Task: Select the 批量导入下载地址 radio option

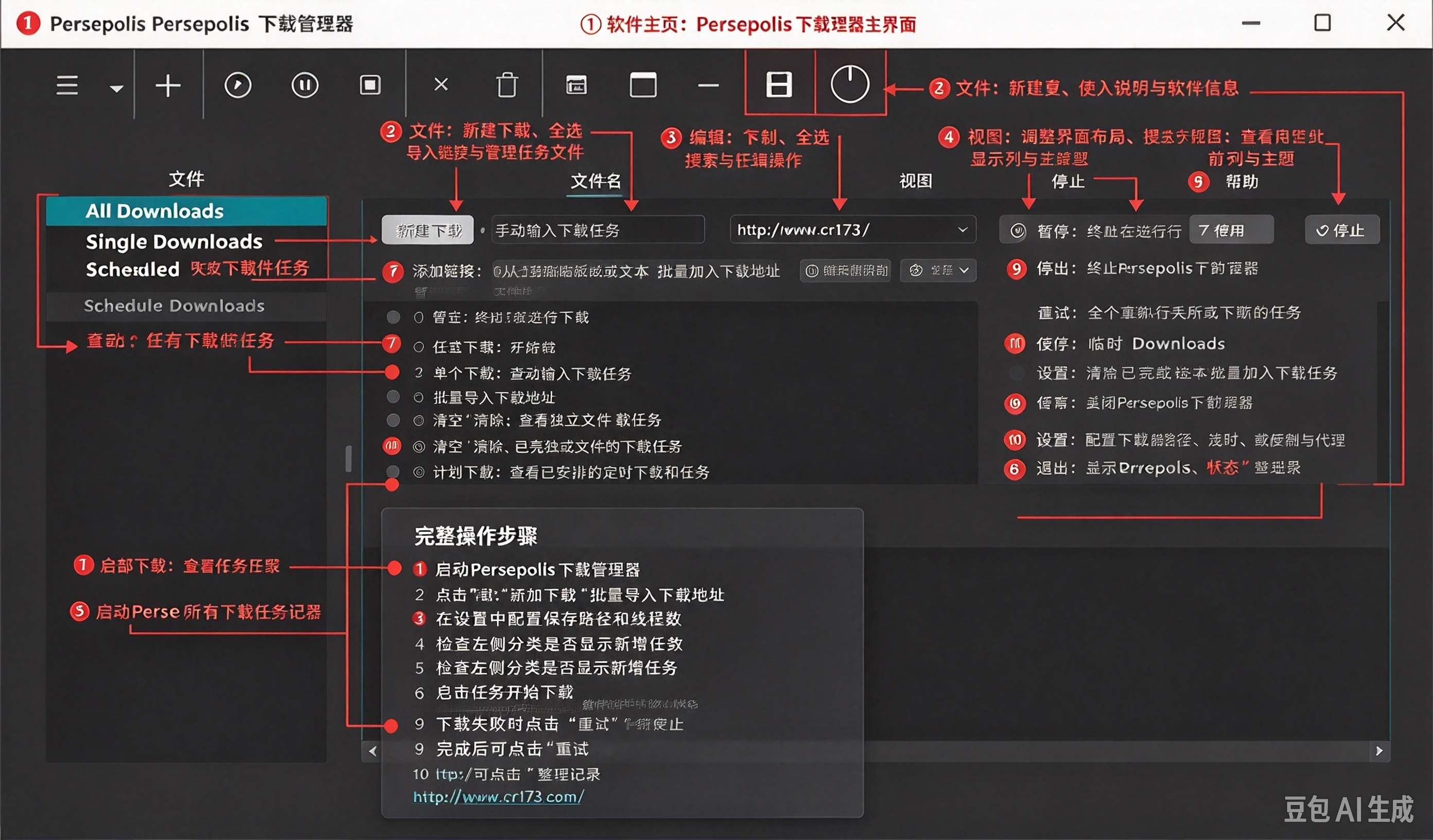Action: tap(419, 397)
